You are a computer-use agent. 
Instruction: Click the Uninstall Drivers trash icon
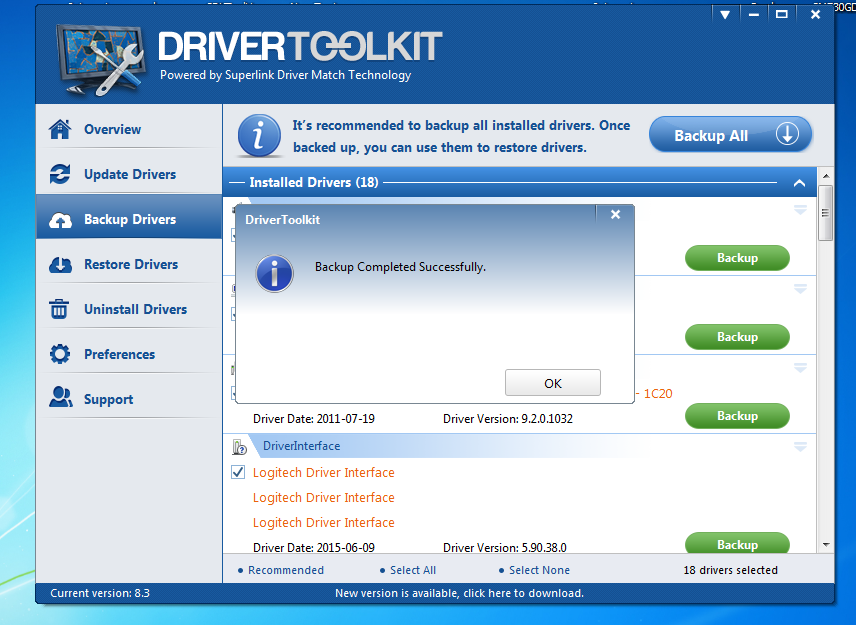coord(60,309)
